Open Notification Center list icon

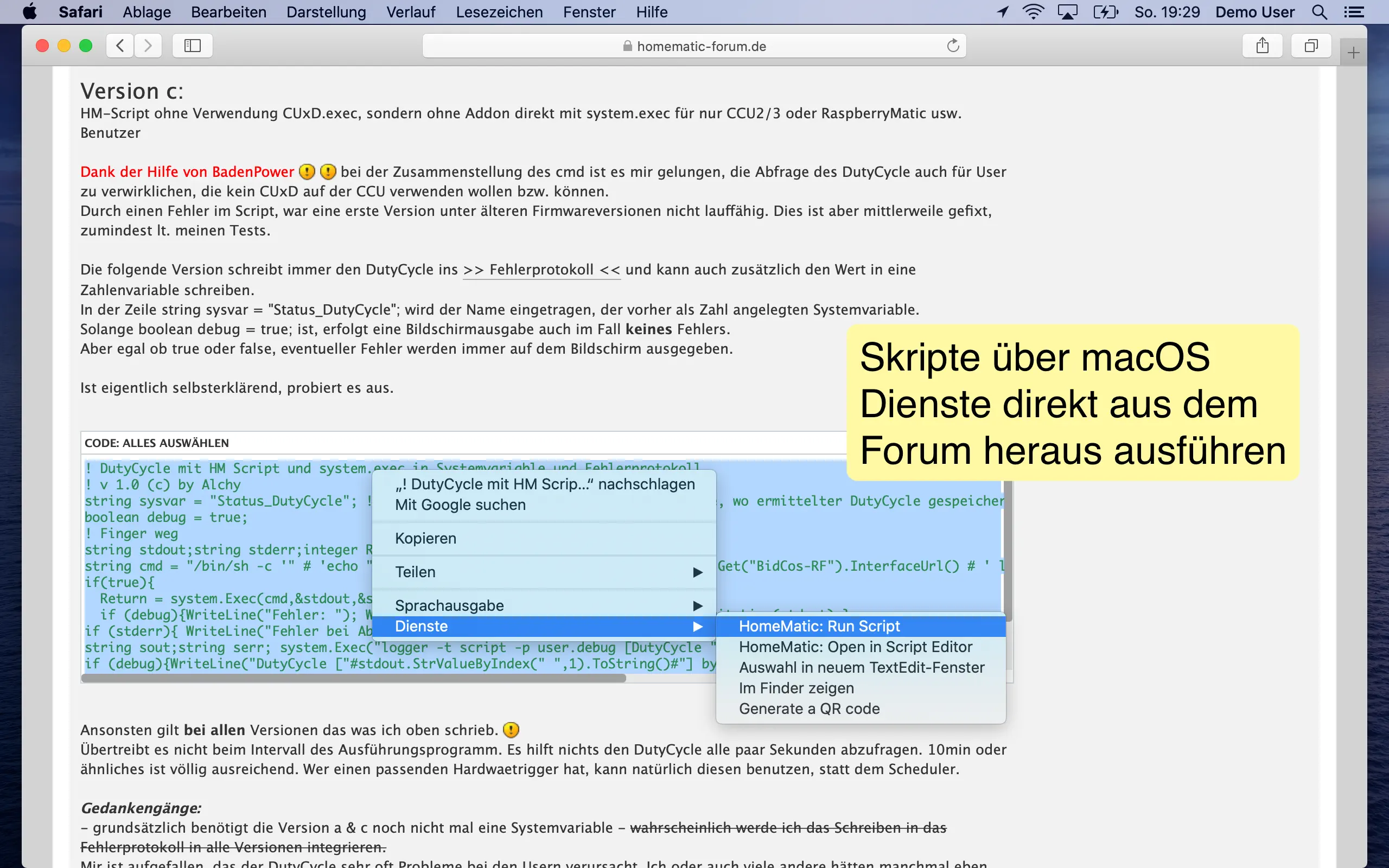point(1354,12)
